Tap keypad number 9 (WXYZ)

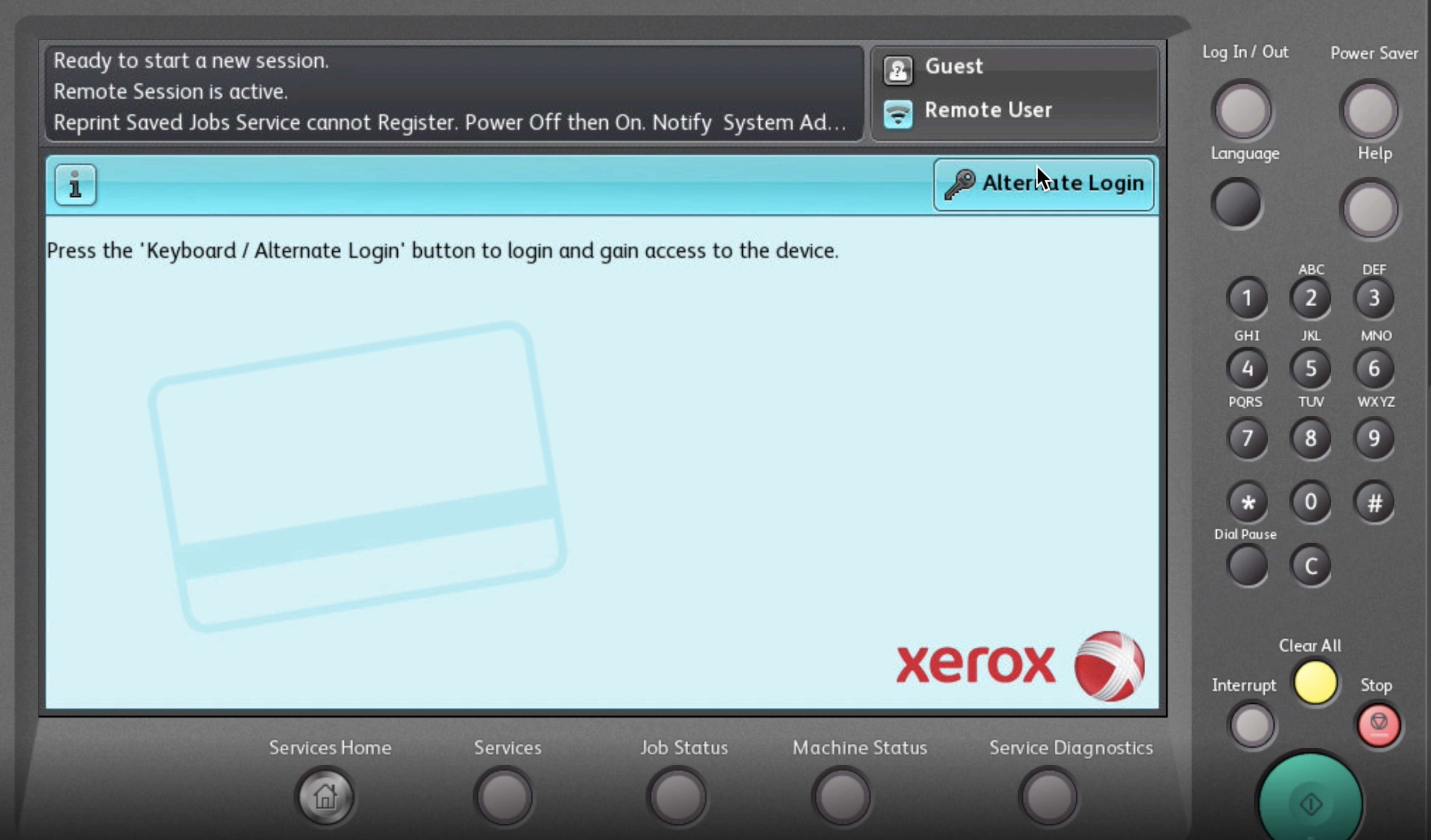pos(1374,438)
